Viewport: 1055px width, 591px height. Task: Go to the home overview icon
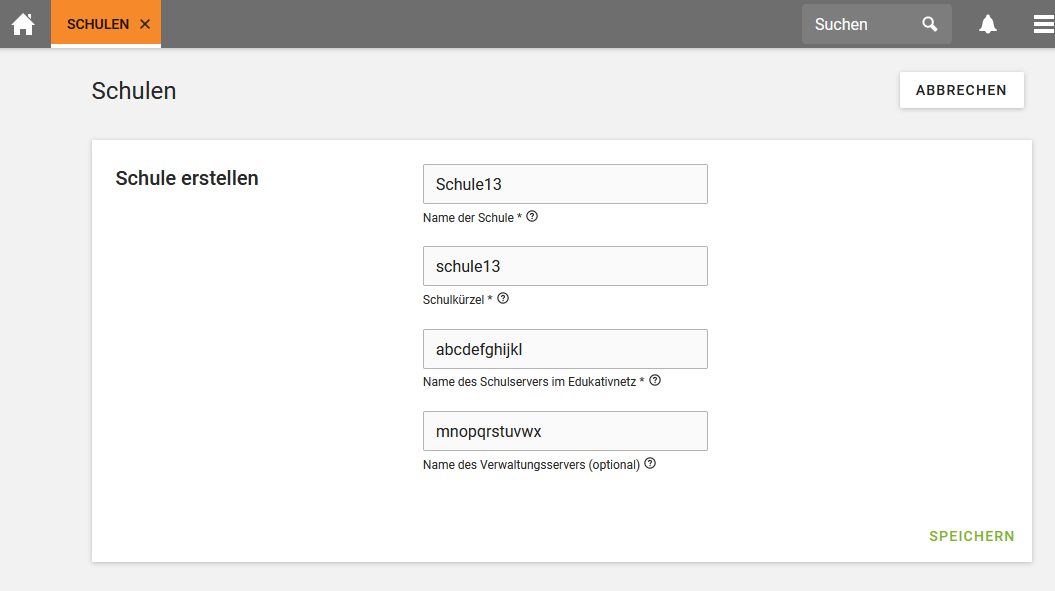tap(23, 24)
